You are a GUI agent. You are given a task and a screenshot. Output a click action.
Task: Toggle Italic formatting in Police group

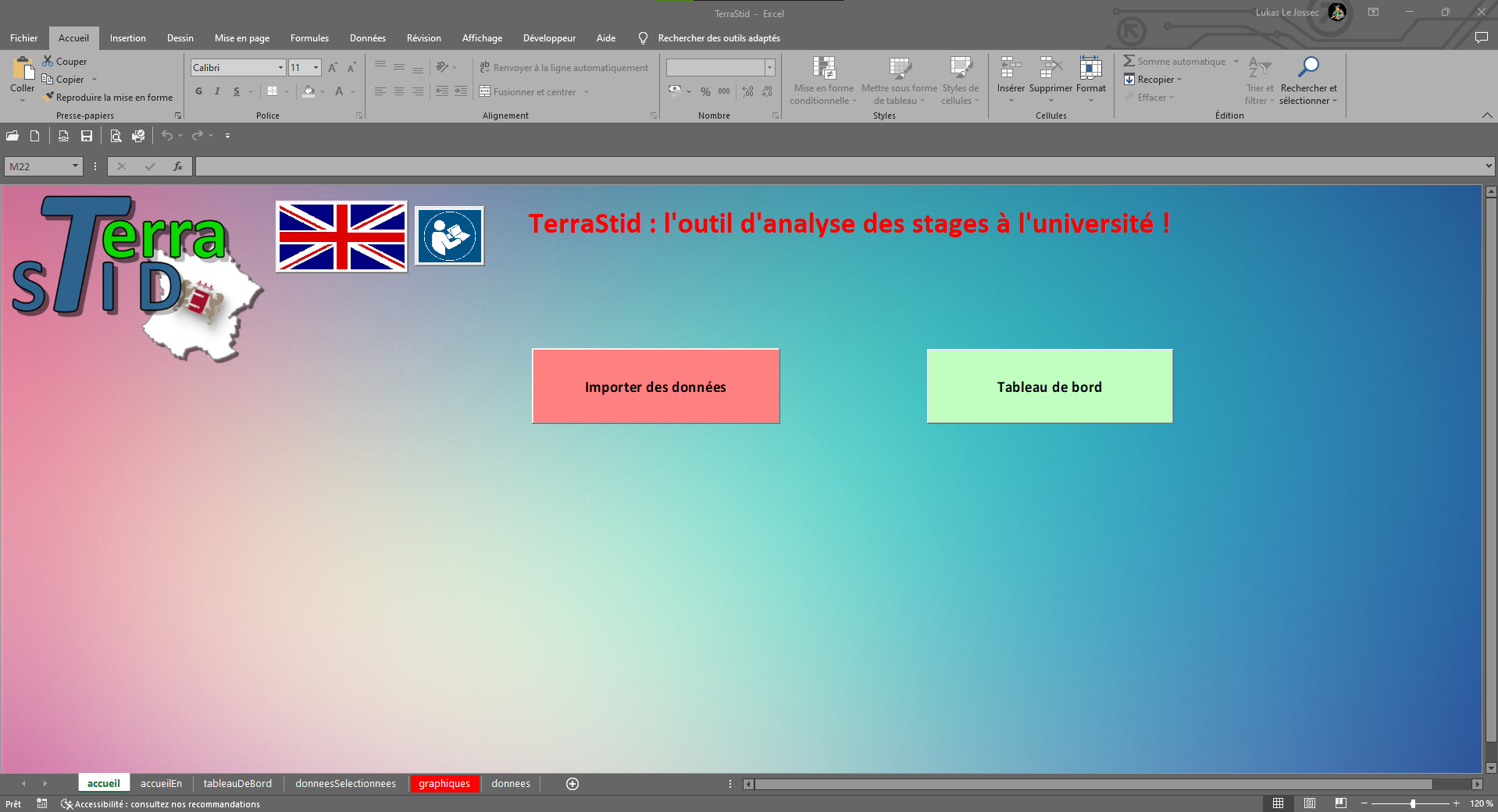coord(217,91)
